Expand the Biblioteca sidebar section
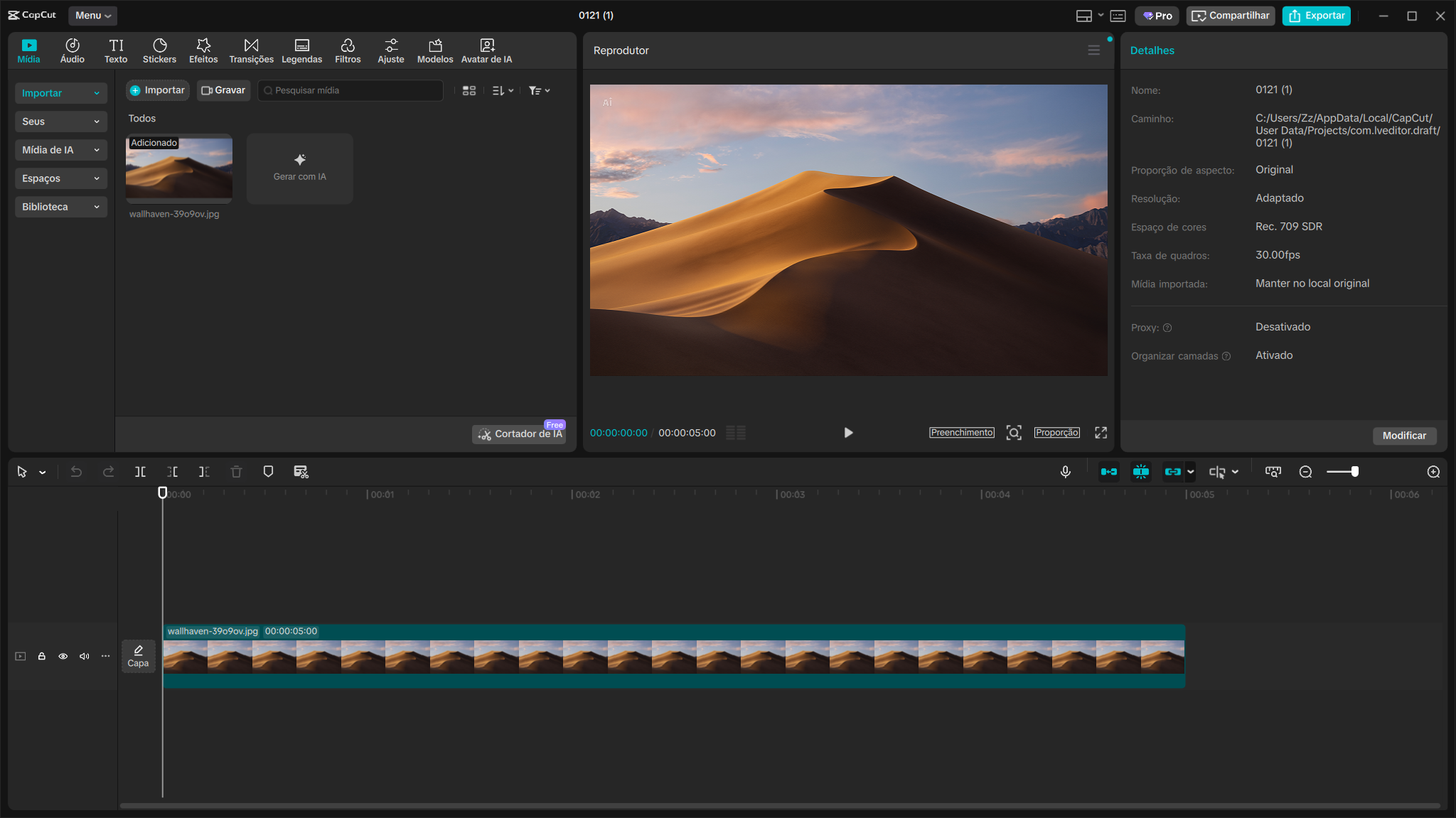Viewport: 1456px width, 818px height. point(61,207)
